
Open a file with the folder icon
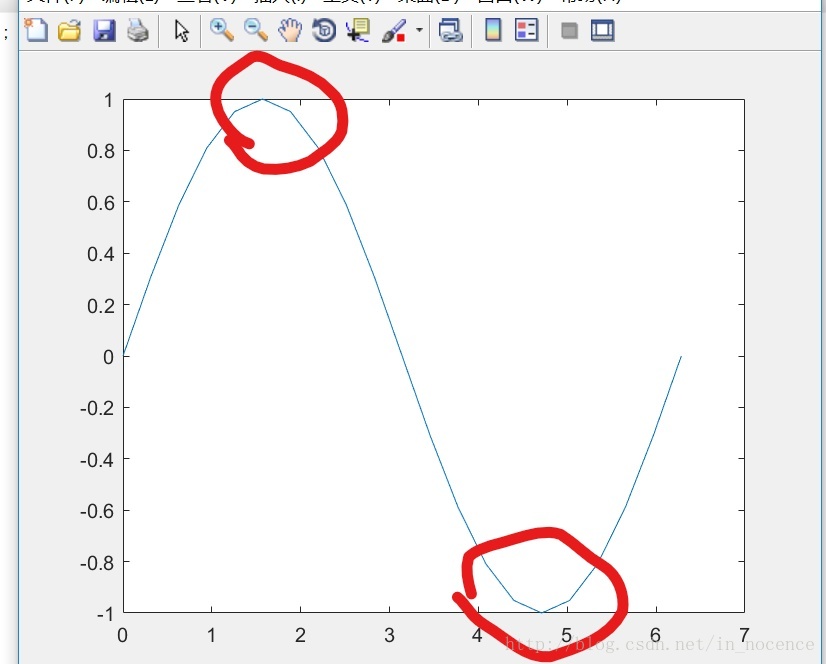(x=69, y=31)
